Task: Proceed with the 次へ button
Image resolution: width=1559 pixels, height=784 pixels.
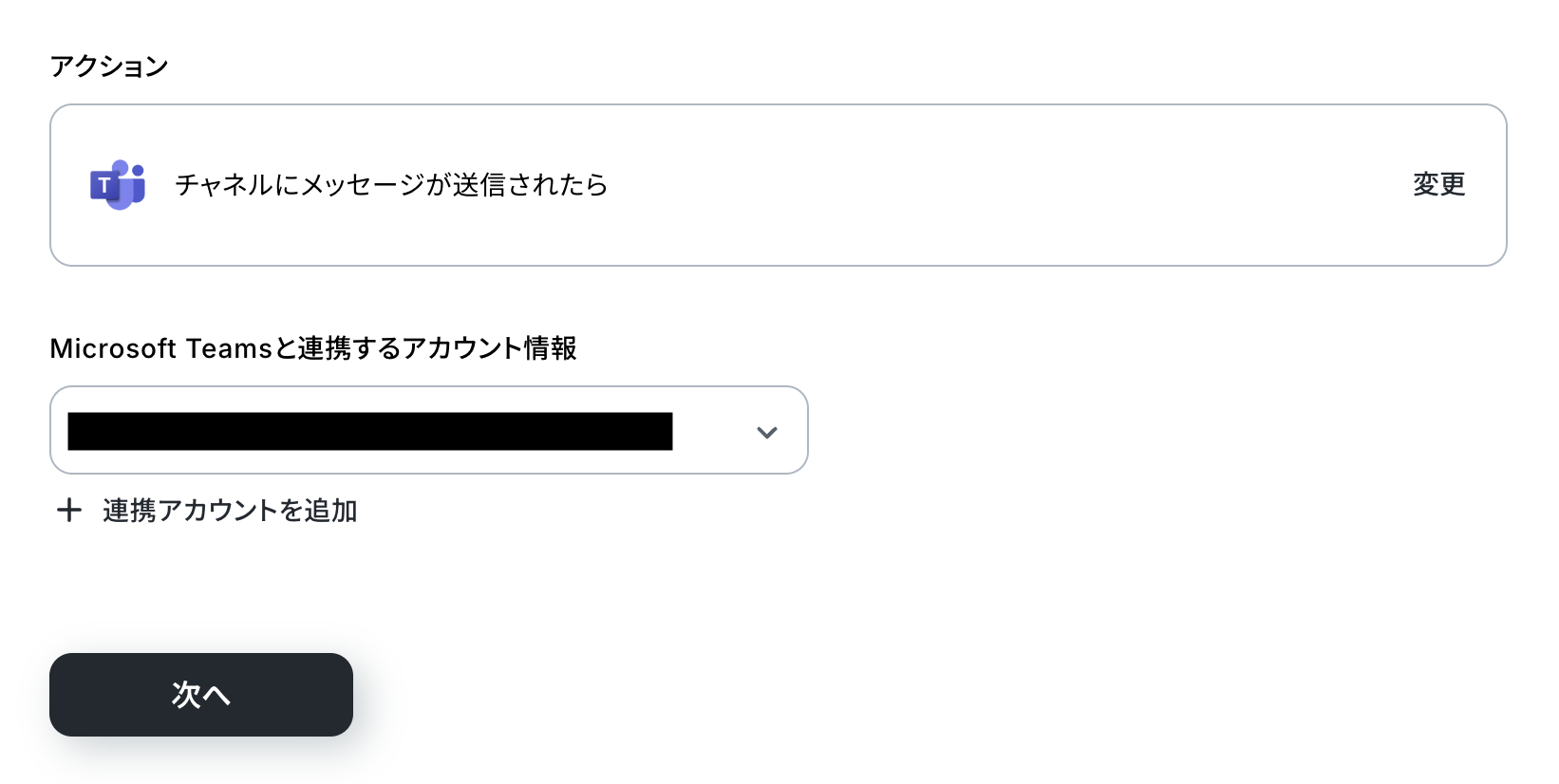Action: click(x=201, y=695)
